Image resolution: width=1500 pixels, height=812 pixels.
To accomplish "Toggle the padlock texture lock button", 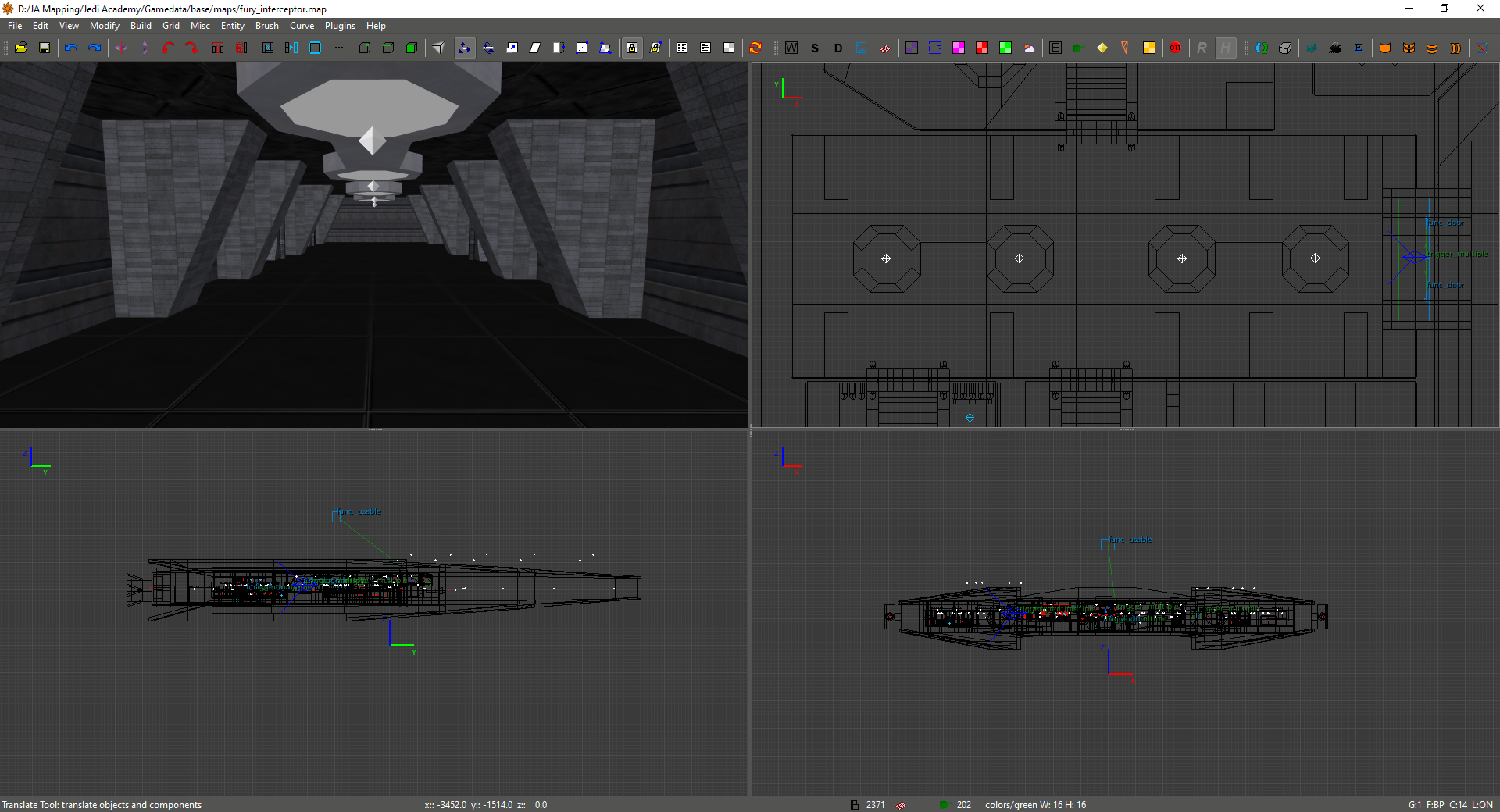I will click(x=632, y=48).
